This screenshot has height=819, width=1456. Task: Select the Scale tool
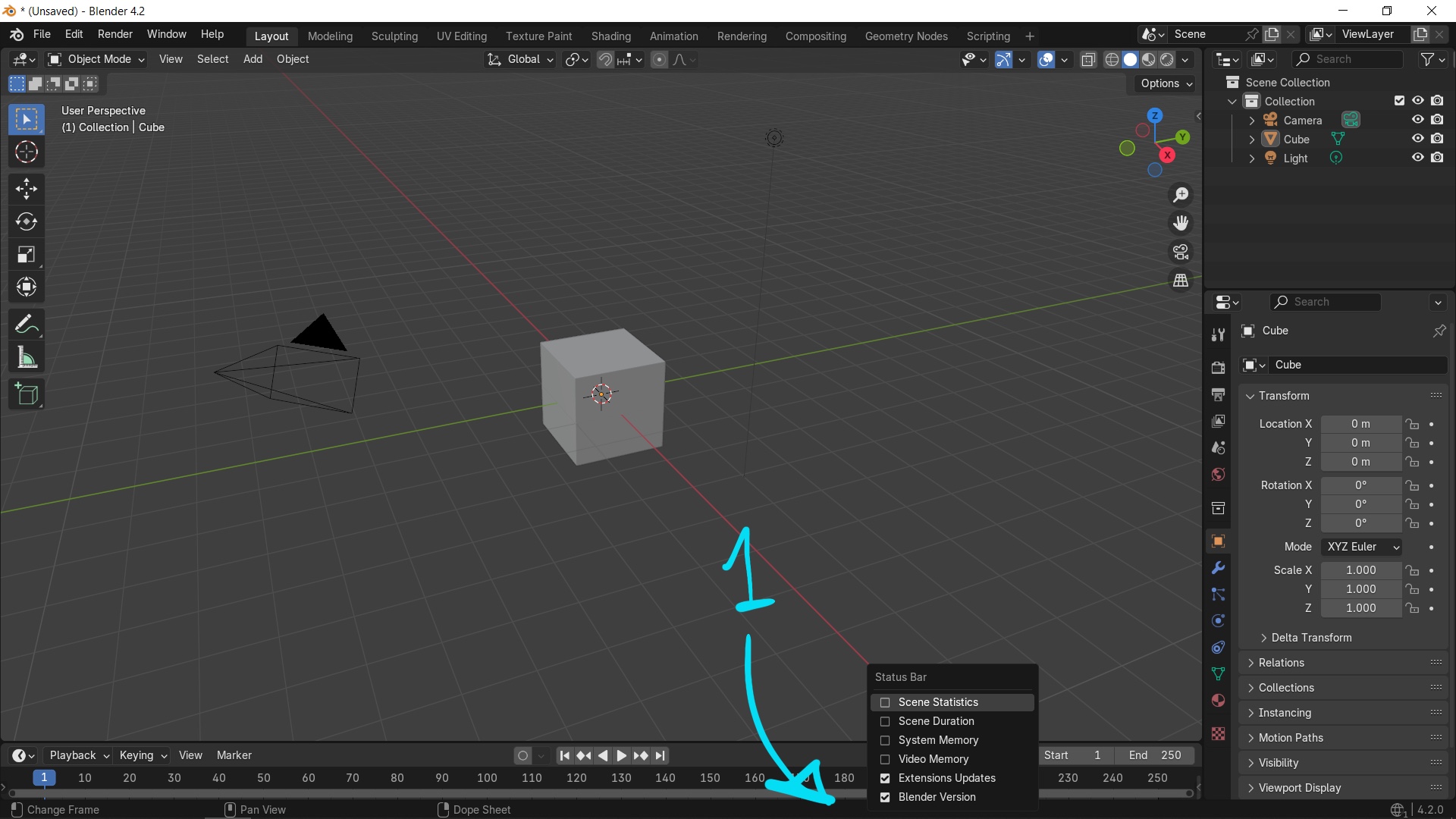[x=27, y=255]
